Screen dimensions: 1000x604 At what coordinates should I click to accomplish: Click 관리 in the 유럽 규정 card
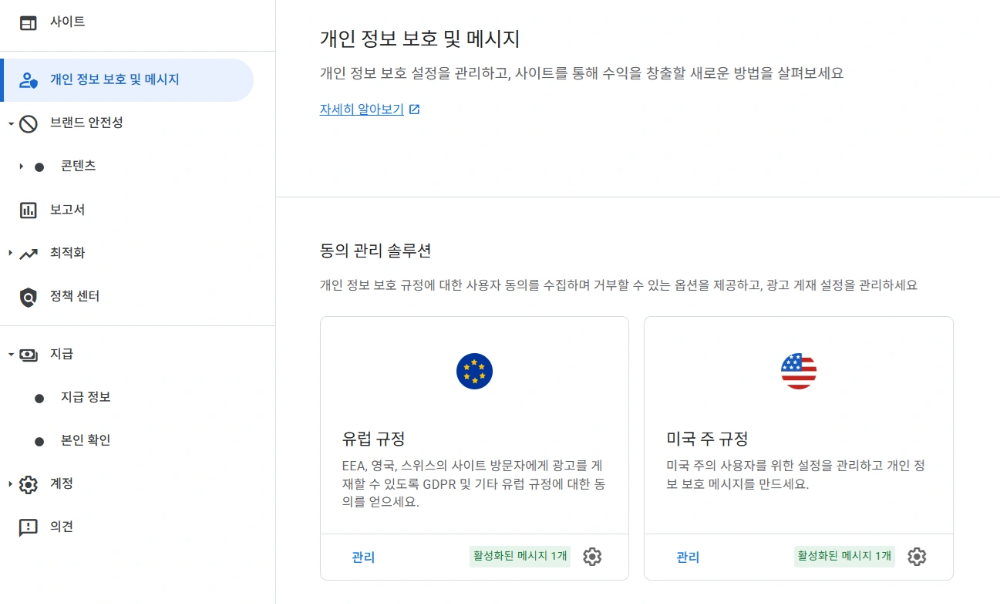(x=363, y=557)
